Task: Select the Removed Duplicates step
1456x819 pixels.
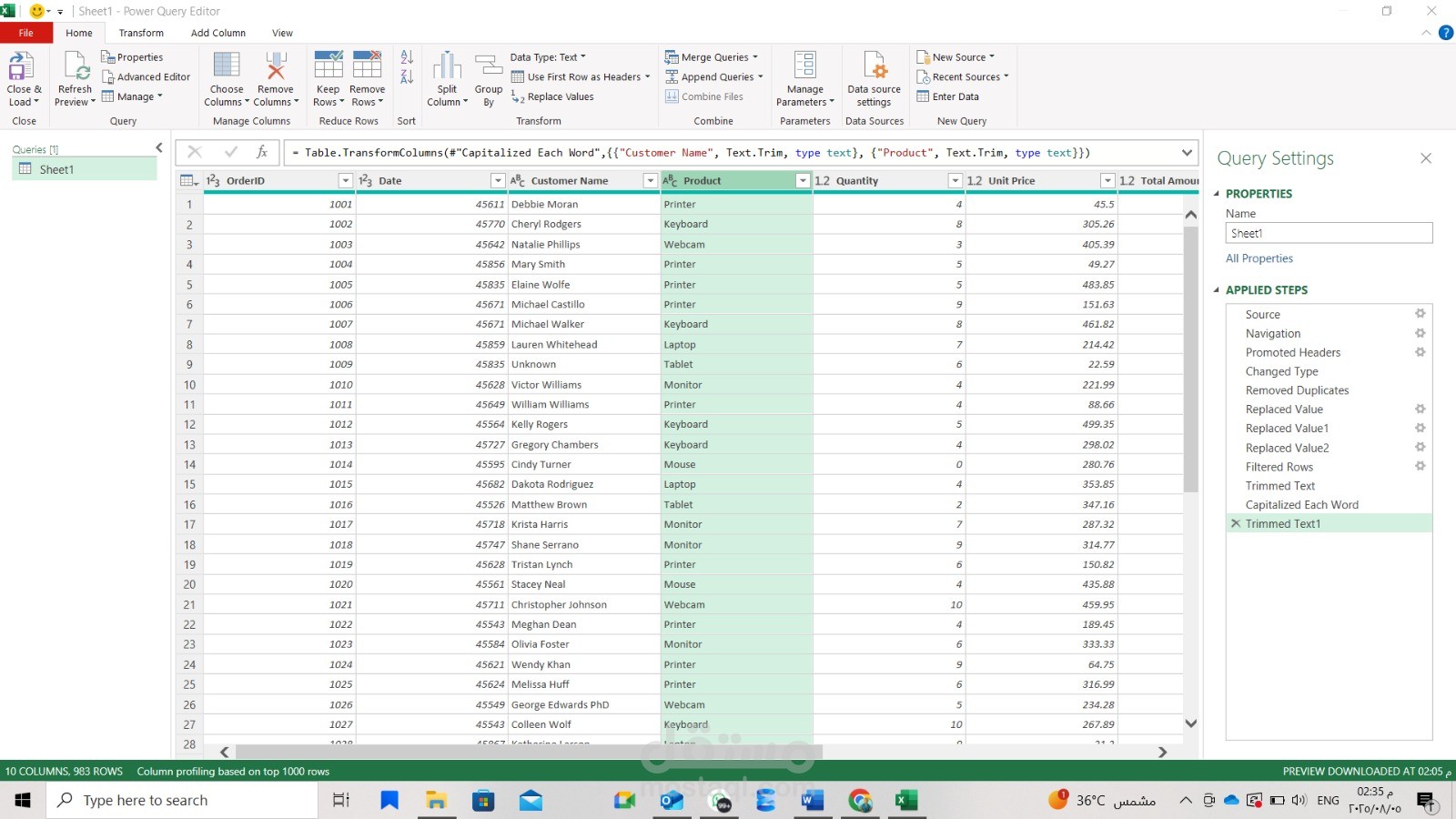Action: click(1297, 390)
